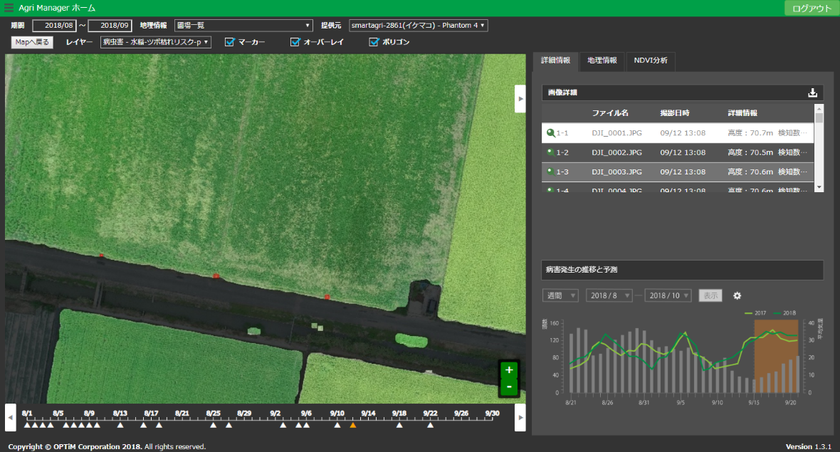
Task: Zoom in the map with plus button
Action: 509,370
